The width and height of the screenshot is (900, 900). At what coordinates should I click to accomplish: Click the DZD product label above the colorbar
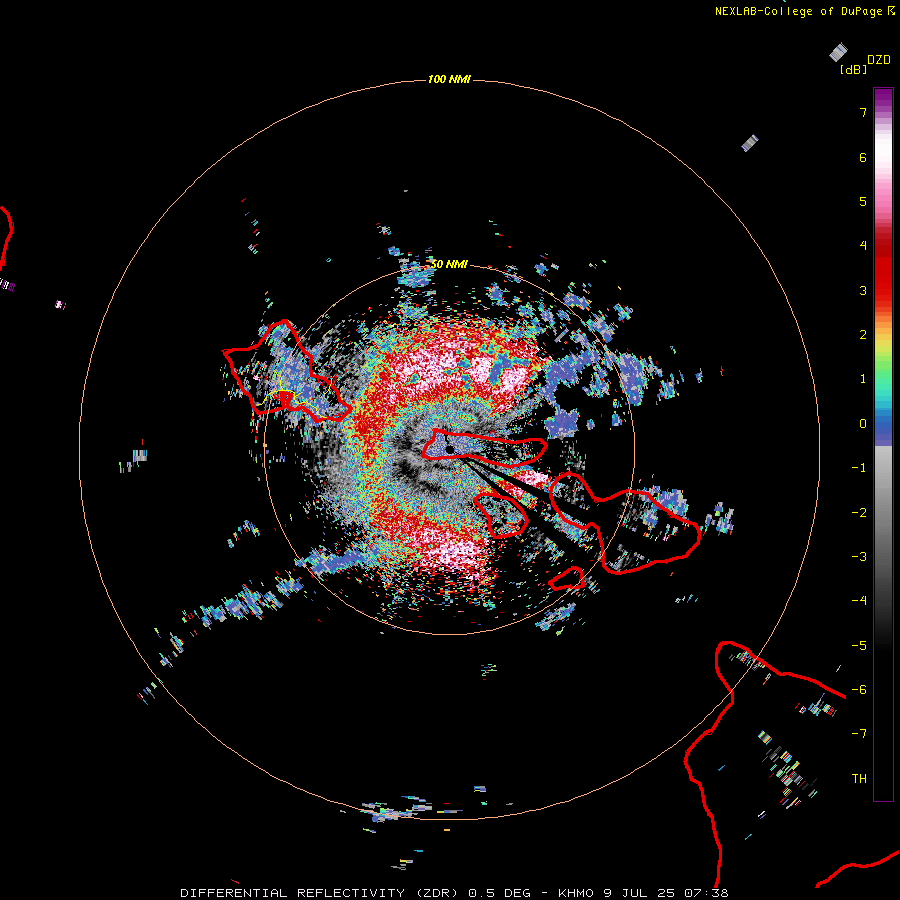pos(879,60)
